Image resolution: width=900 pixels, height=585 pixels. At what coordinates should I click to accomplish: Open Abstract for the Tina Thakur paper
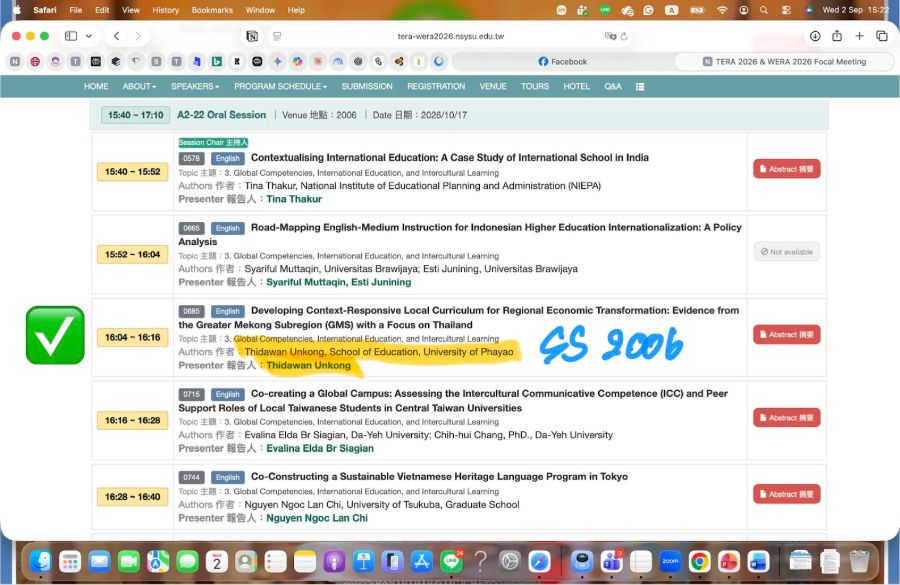[786, 169]
